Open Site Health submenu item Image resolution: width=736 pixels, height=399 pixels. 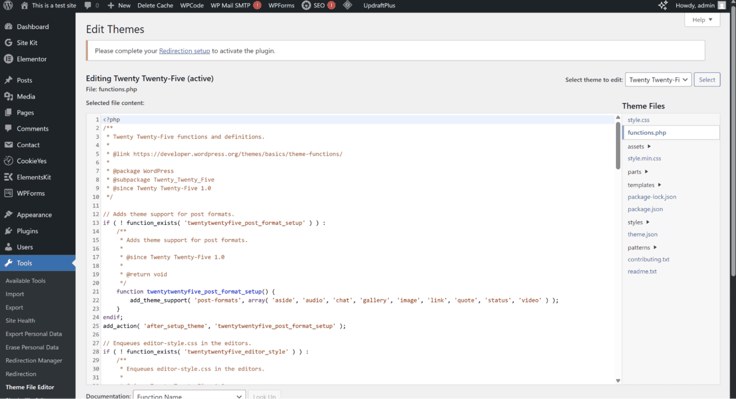[x=20, y=321]
